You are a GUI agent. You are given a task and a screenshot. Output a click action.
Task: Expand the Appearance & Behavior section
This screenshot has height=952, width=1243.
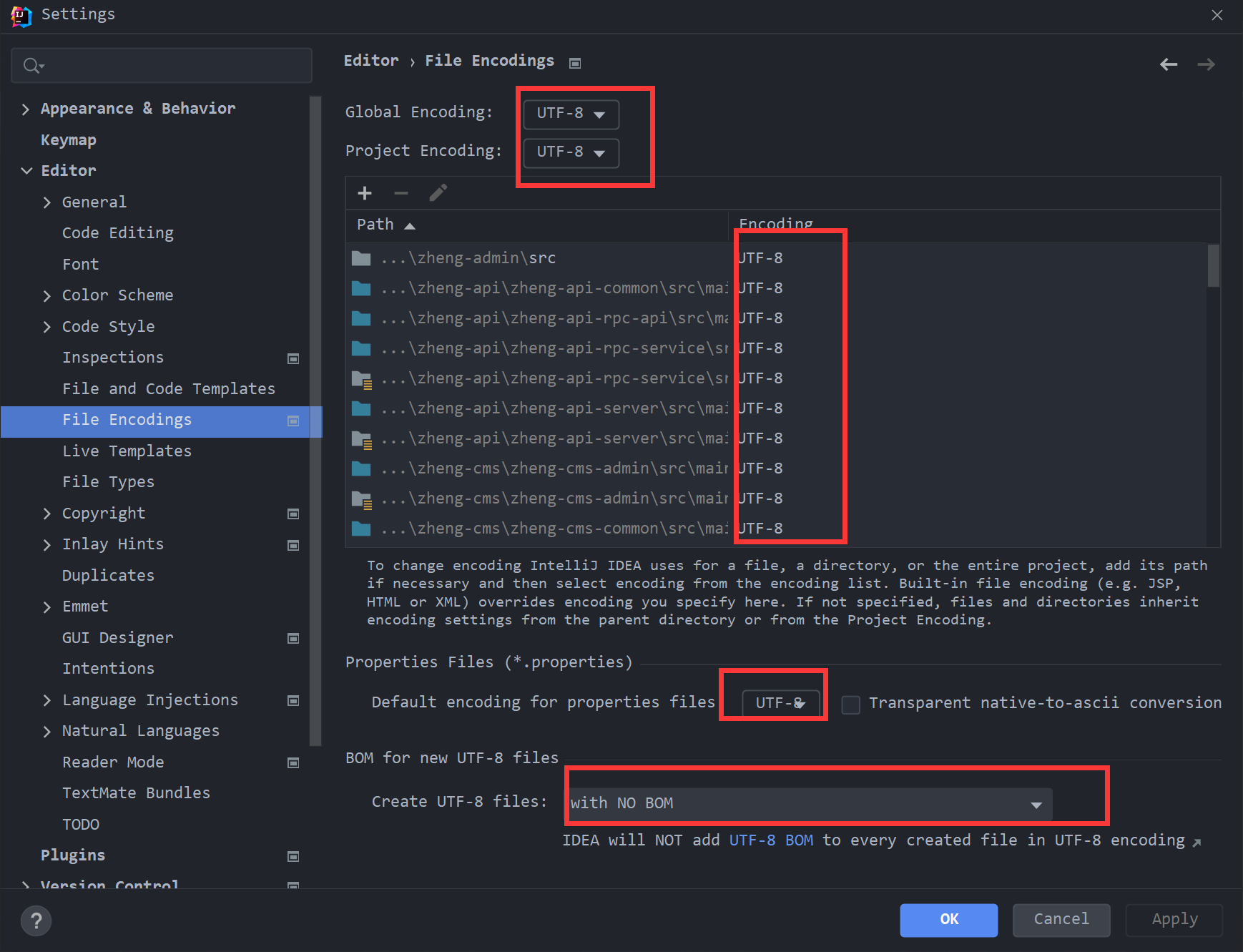tap(26, 109)
